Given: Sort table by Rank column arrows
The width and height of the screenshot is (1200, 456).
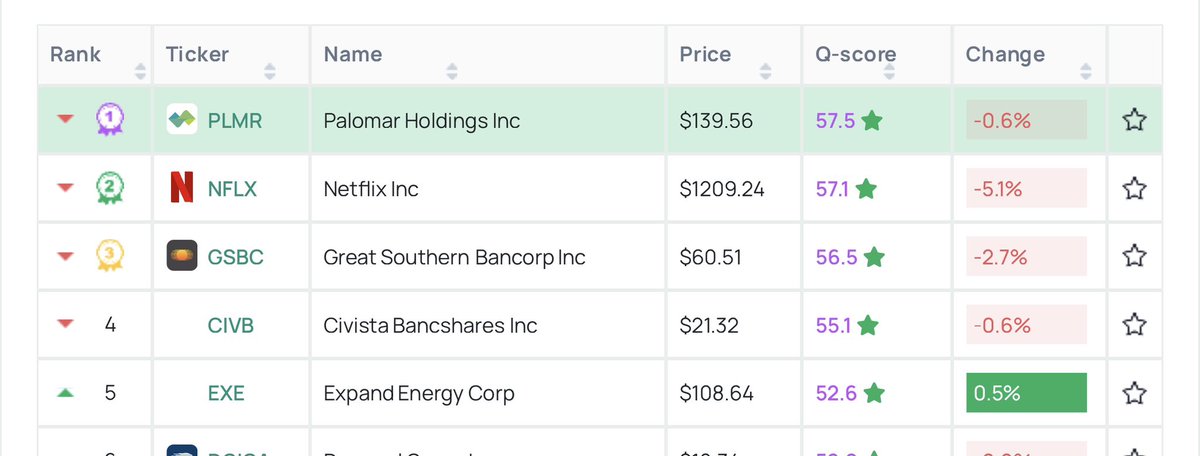Looking at the screenshot, I should click(x=140, y=72).
